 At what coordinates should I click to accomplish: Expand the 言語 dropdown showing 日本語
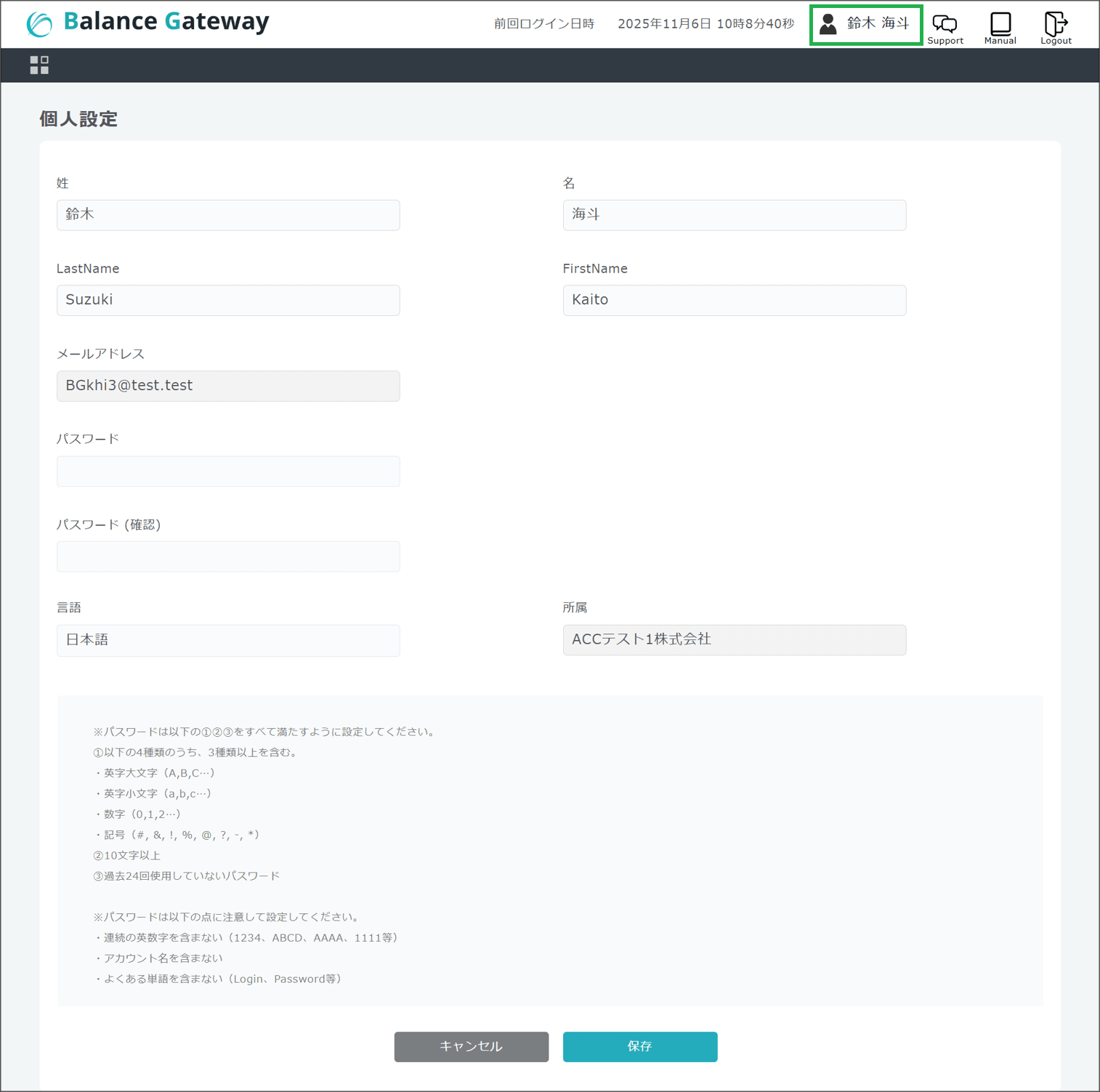[228, 640]
